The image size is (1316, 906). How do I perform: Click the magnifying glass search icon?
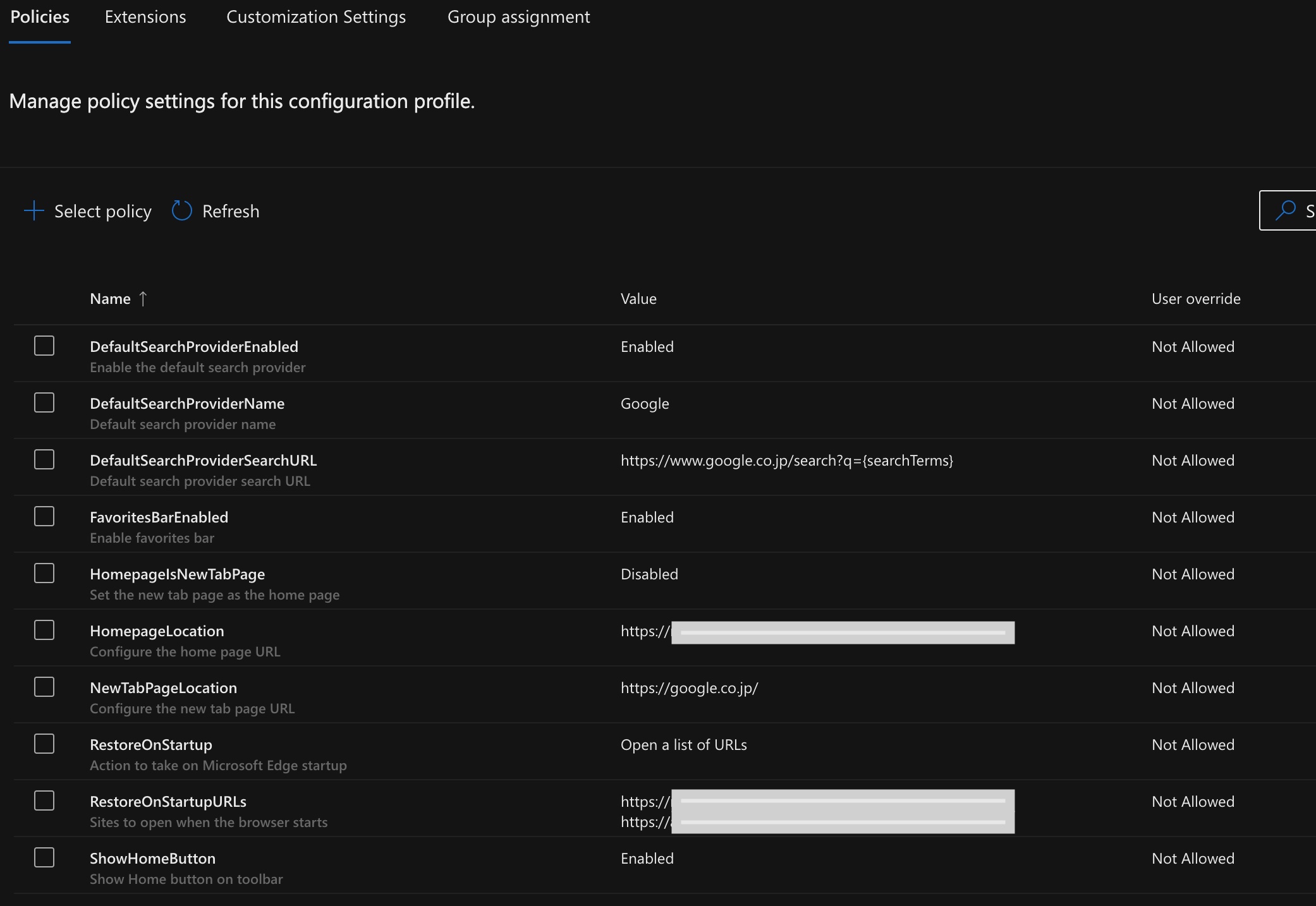[1285, 210]
